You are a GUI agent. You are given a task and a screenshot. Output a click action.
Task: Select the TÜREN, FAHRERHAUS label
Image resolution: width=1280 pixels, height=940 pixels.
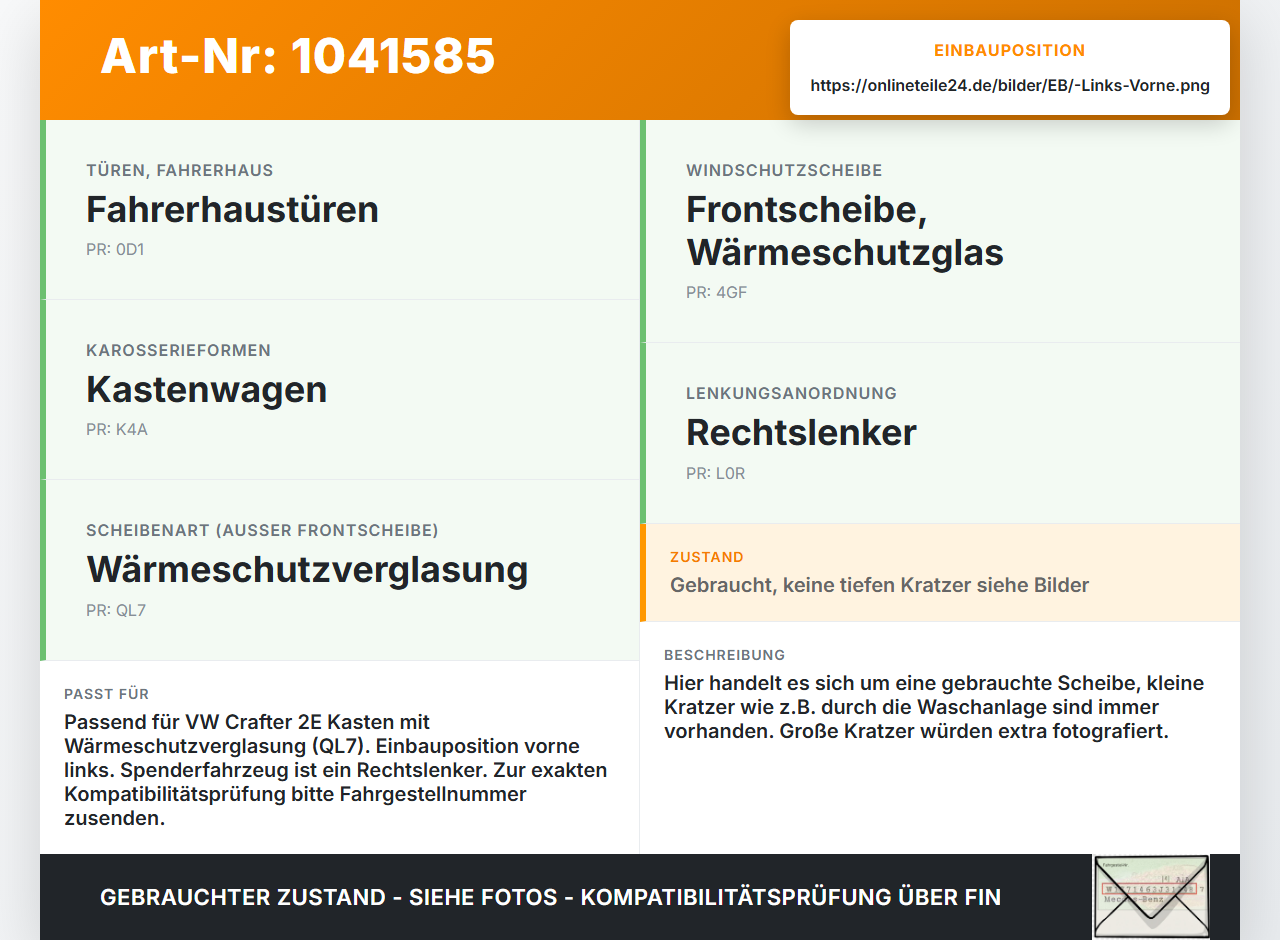[x=180, y=171]
